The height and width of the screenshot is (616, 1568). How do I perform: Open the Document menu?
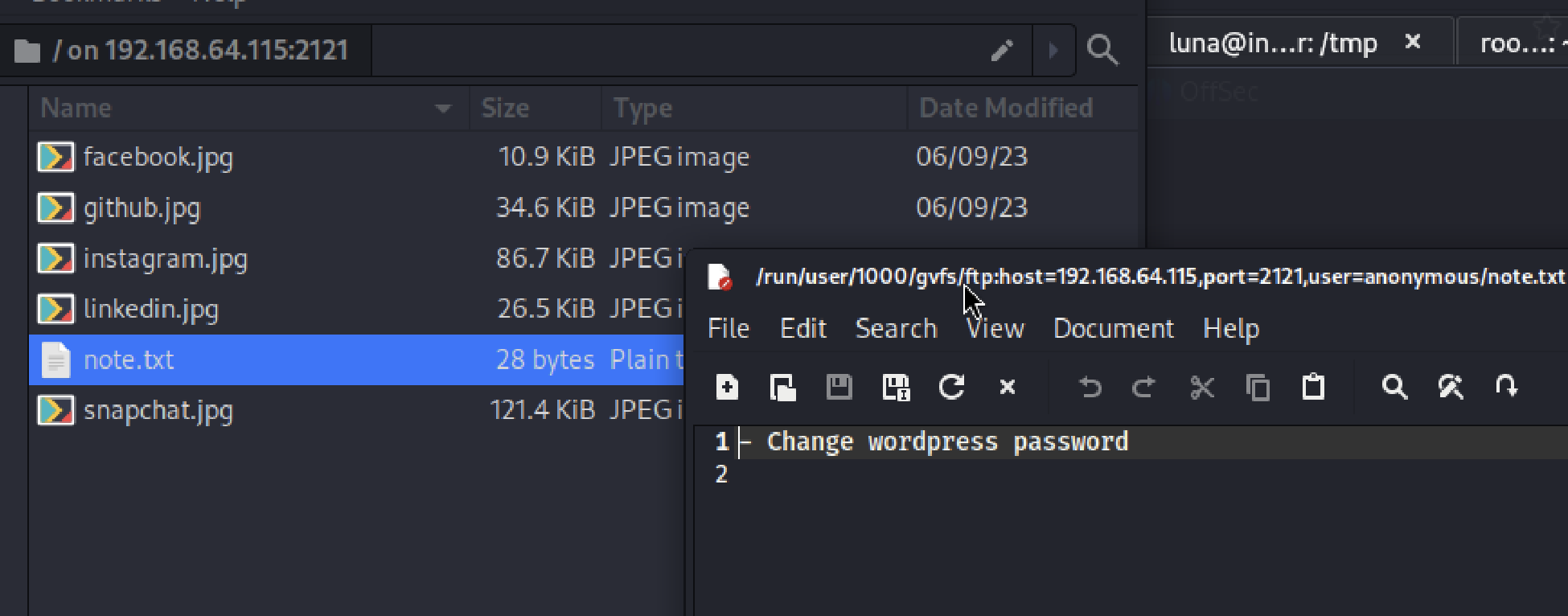click(1114, 328)
